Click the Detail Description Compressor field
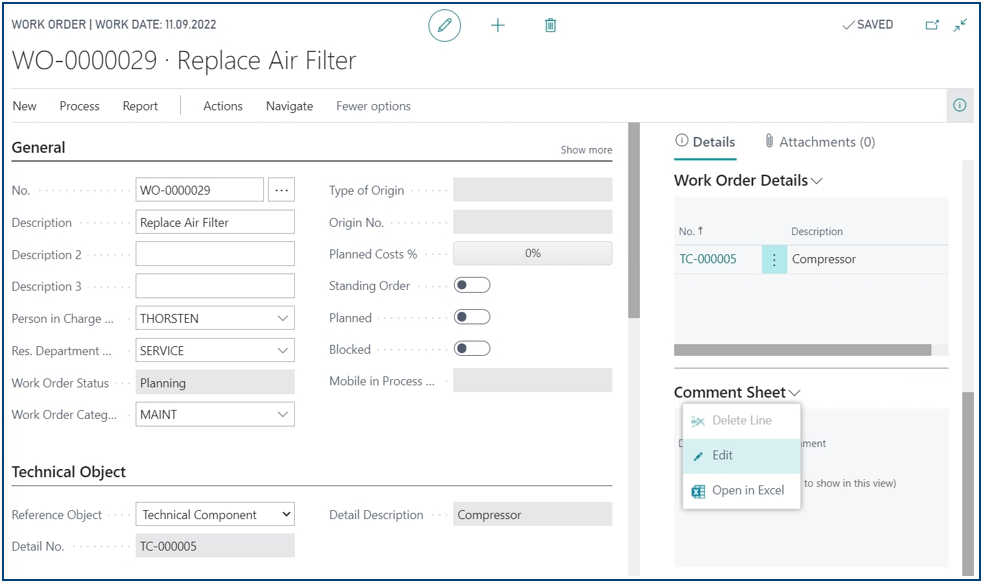The height and width of the screenshot is (583, 984). [x=532, y=515]
